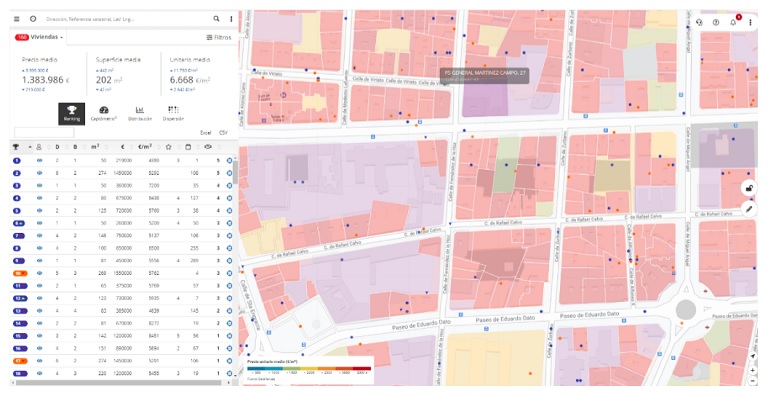The width and height of the screenshot is (768, 397).
Task: Switch to the Dispersión tab
Action: (173, 114)
